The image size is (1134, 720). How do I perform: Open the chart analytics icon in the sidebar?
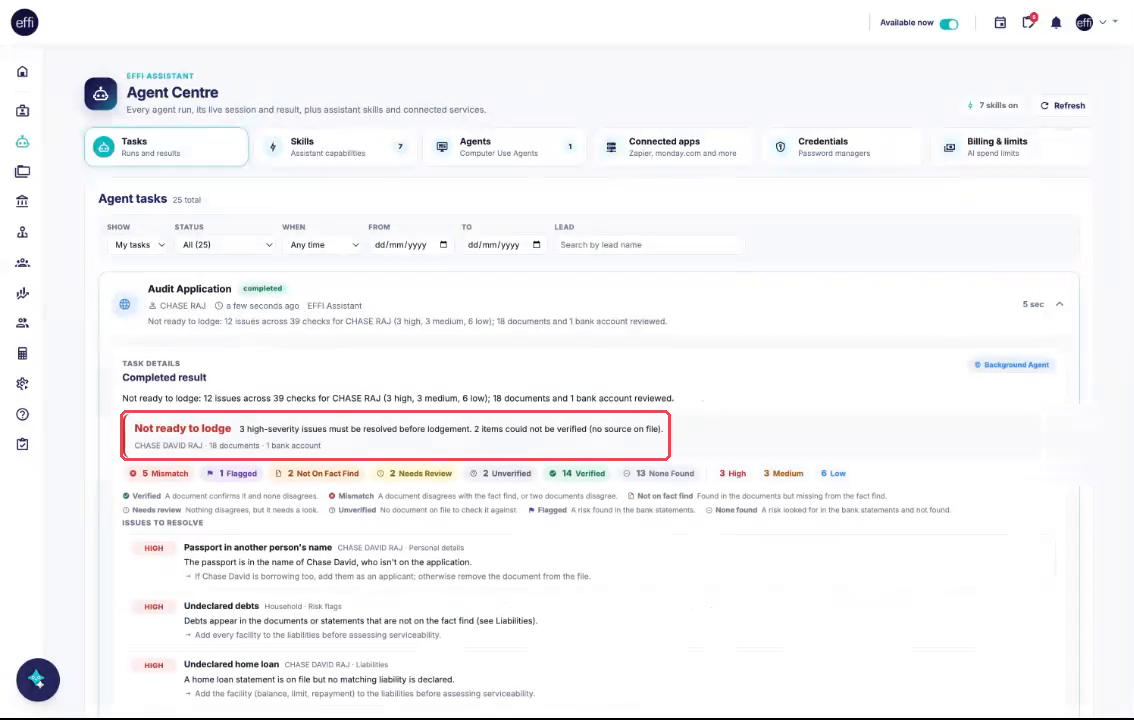click(x=22, y=293)
